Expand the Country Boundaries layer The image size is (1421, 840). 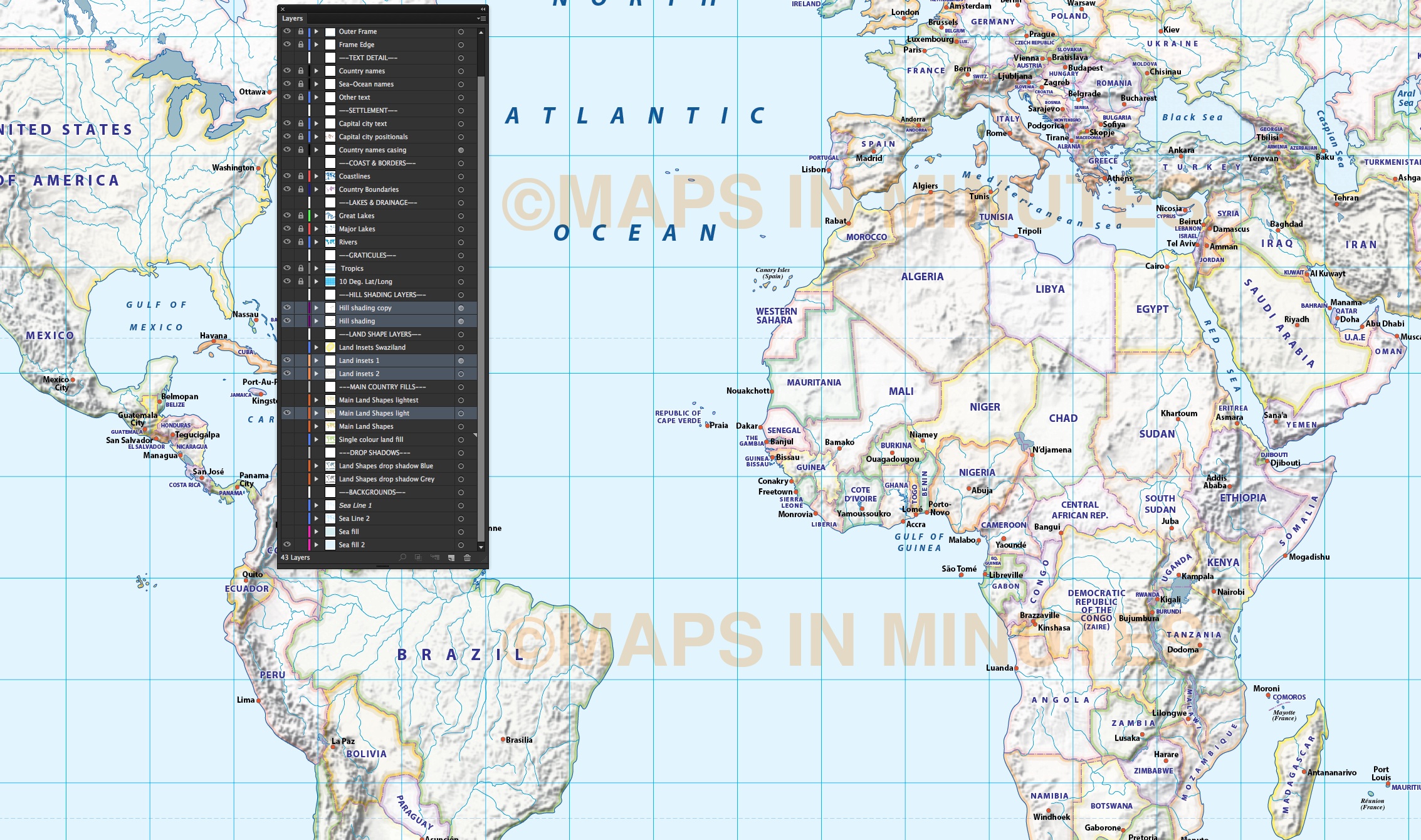317,189
